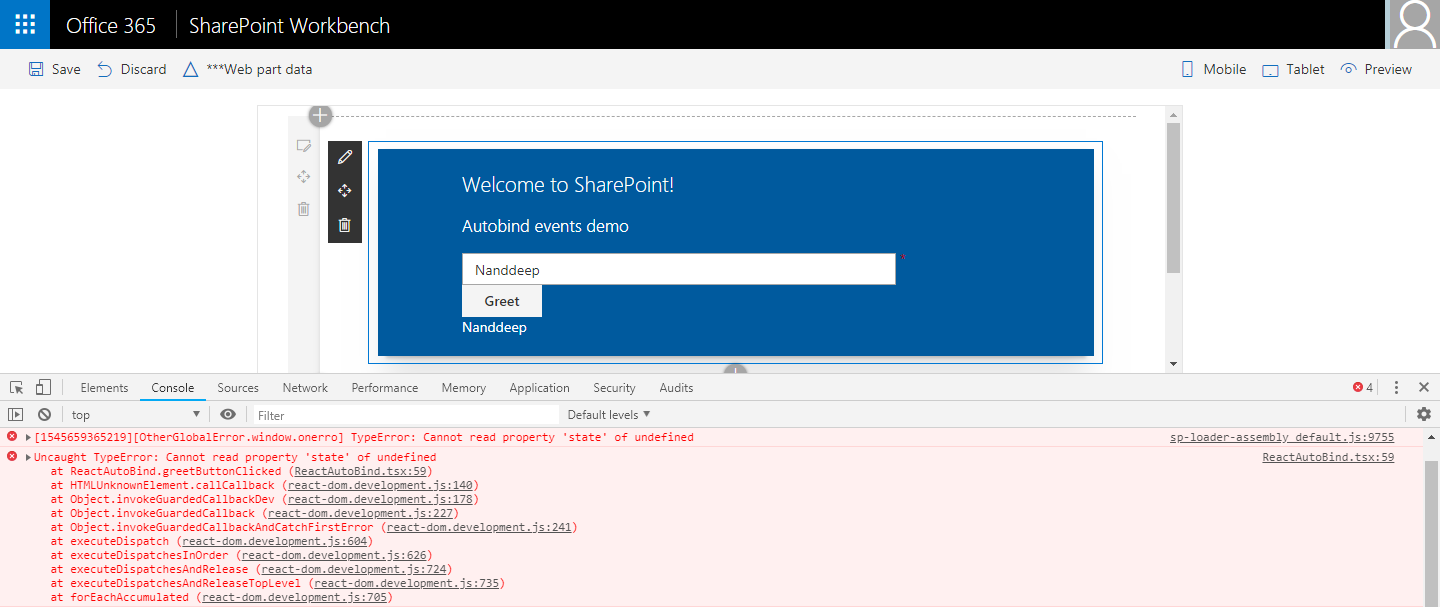Switch to the Network tab
Viewport: 1440px width, 607px height.
(x=305, y=388)
